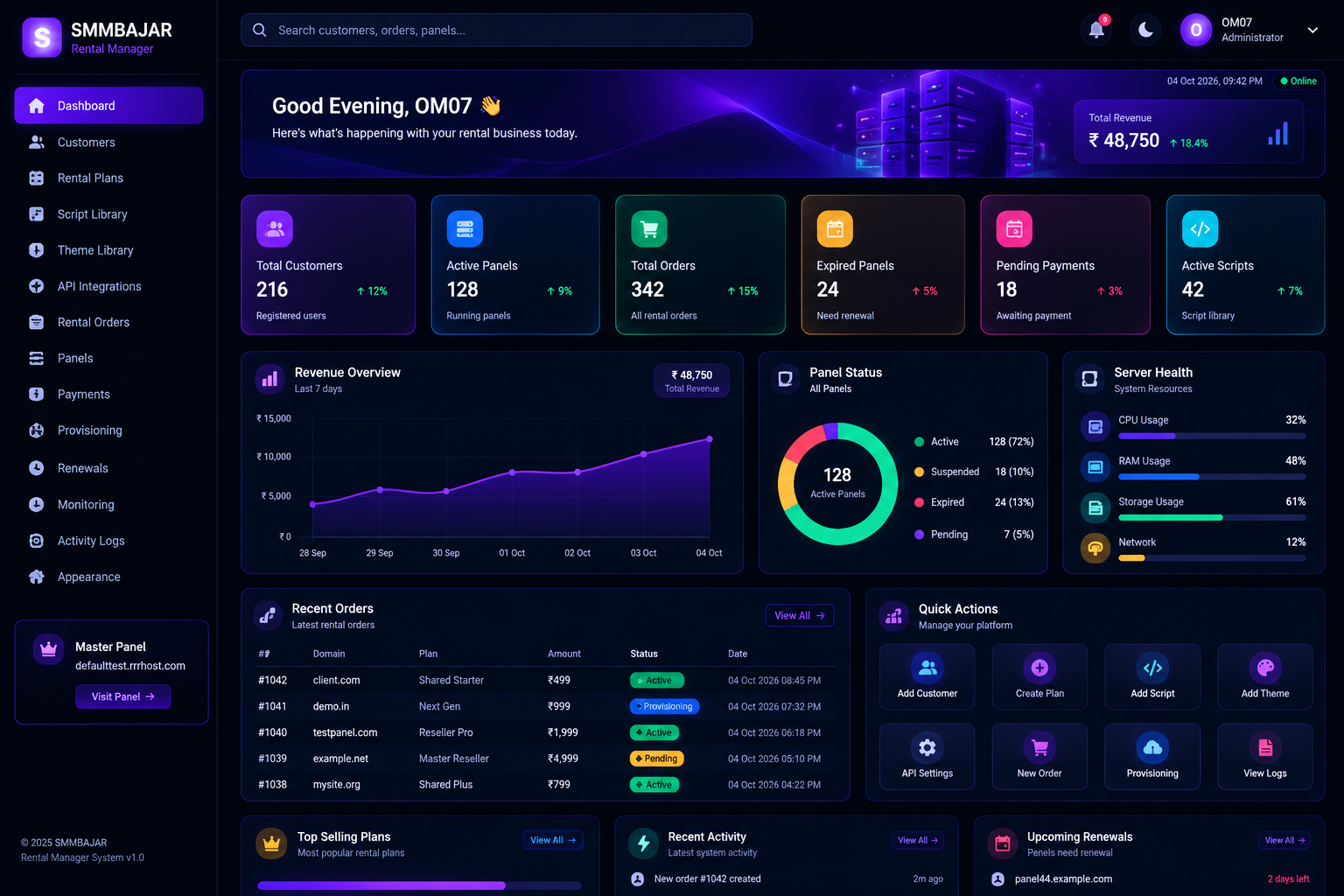1344x896 pixels.
Task: Click the Active Scripts code icon
Action: click(1200, 229)
